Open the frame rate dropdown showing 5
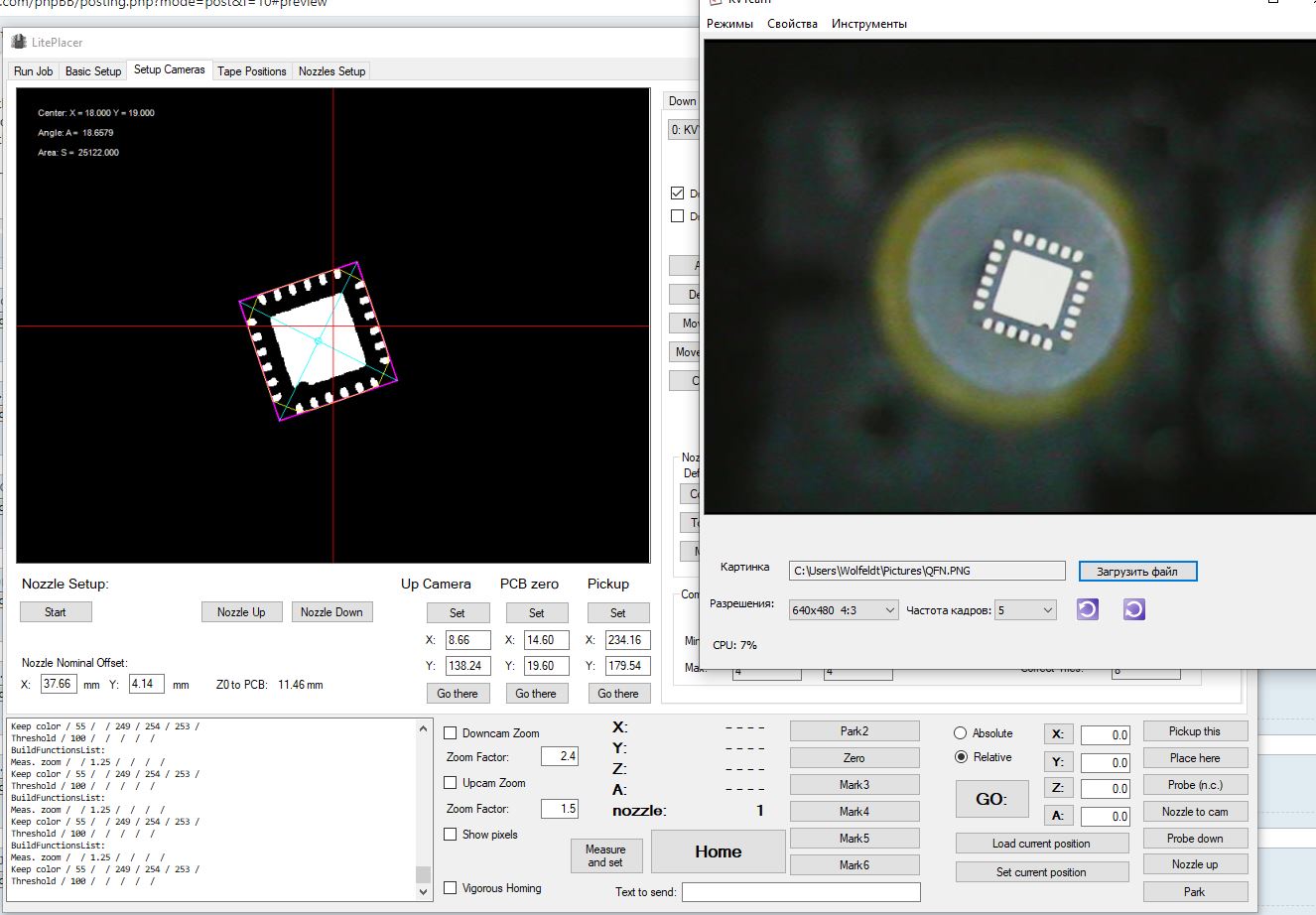This screenshot has width=1316, height=915. click(x=1026, y=610)
